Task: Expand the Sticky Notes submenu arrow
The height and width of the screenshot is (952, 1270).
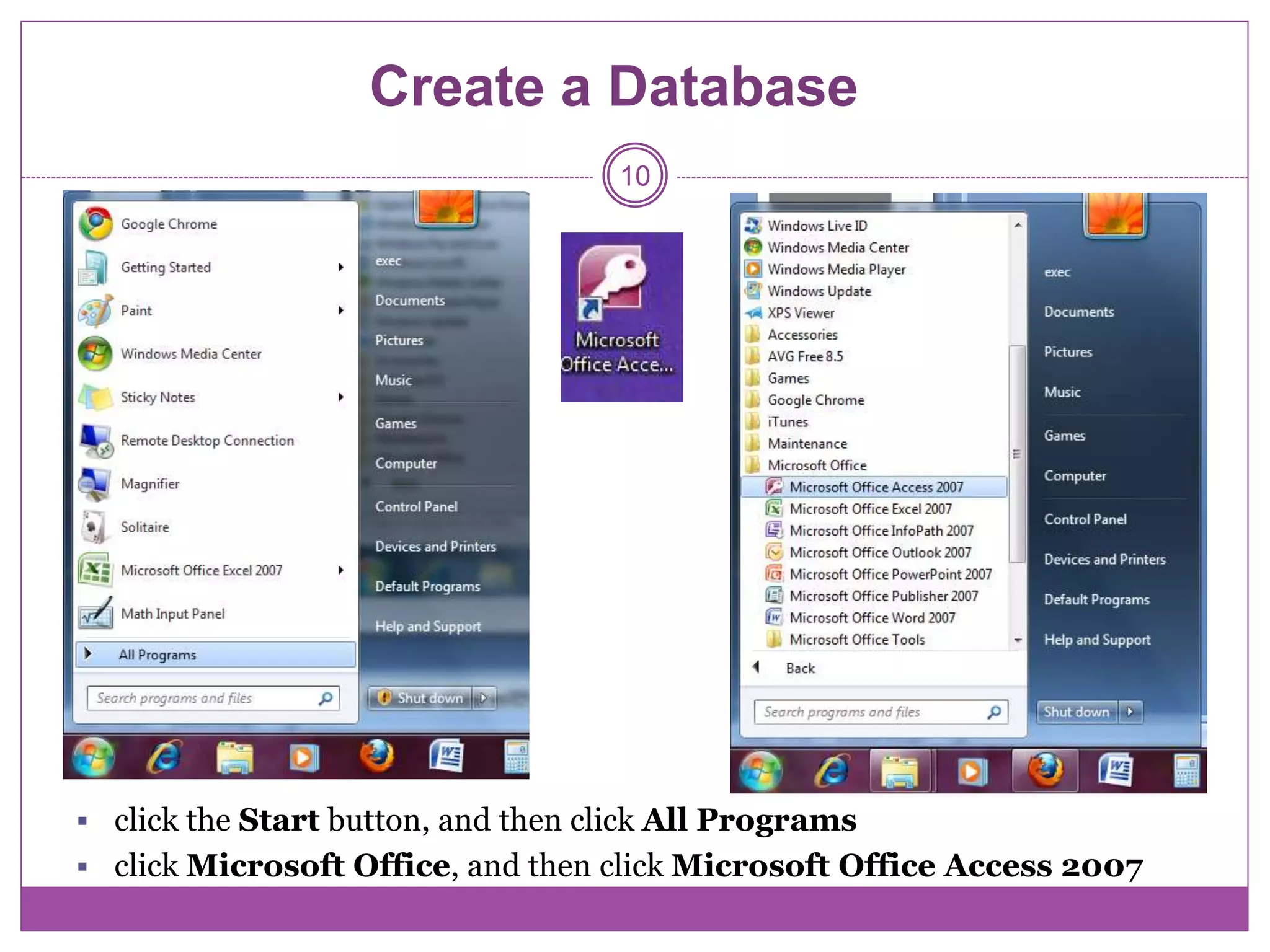Action: click(x=341, y=397)
